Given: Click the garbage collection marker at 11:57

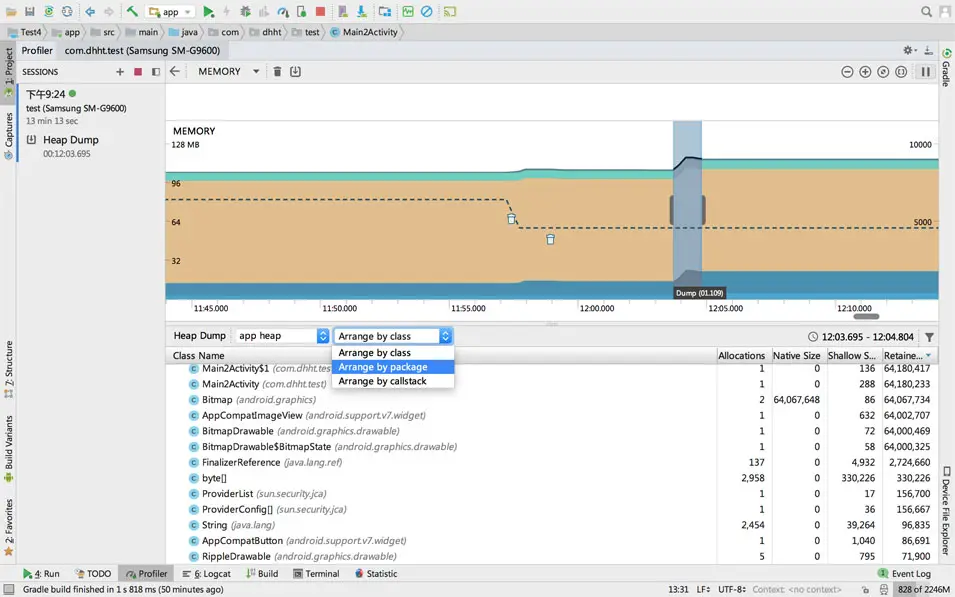Looking at the screenshot, I should point(512,219).
